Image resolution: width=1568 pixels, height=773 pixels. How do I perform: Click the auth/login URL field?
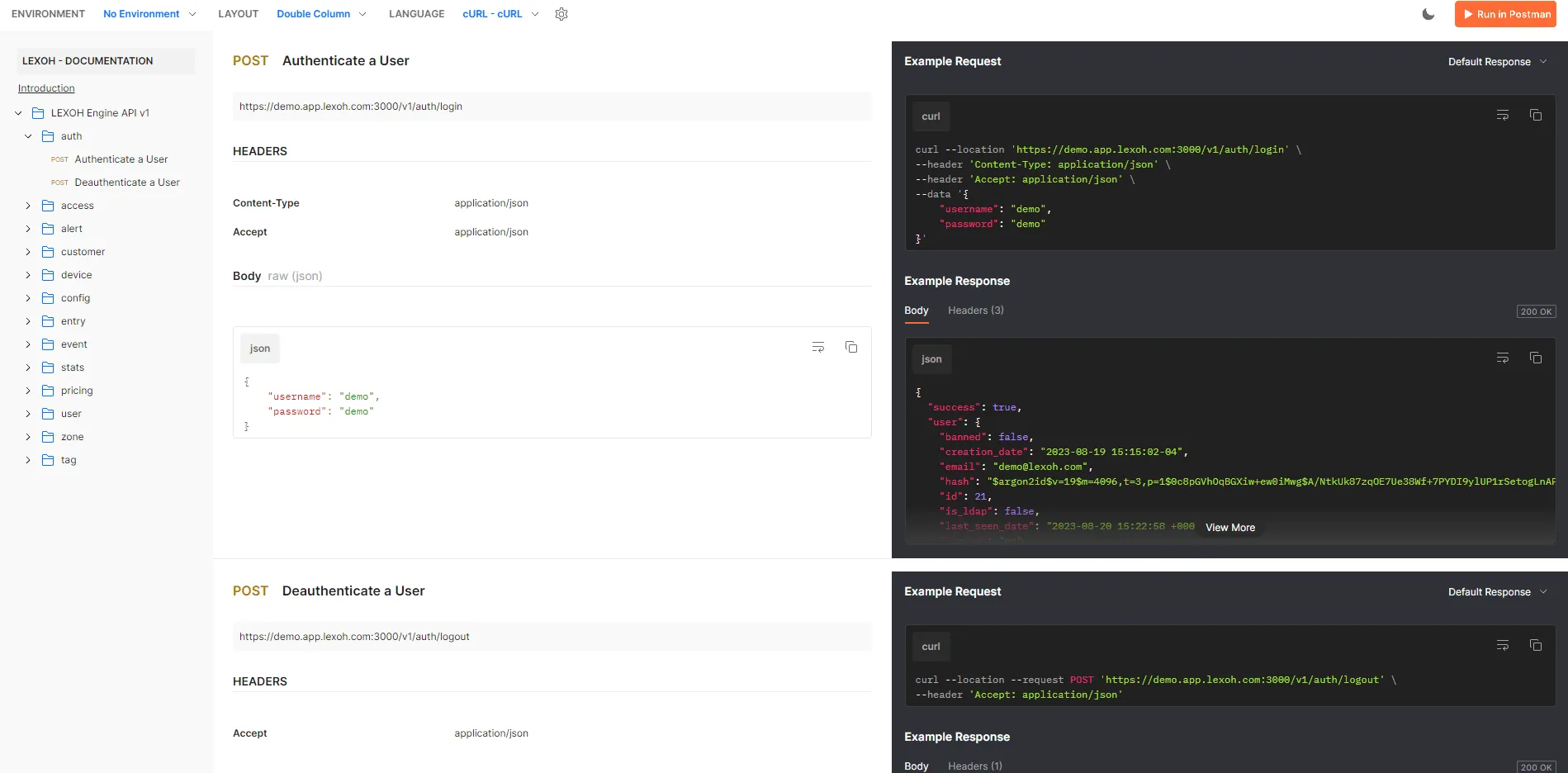click(552, 107)
